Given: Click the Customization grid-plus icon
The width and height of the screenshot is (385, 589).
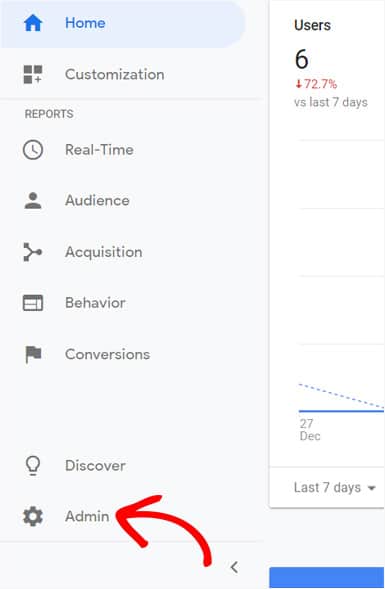Looking at the screenshot, I should tap(33, 74).
